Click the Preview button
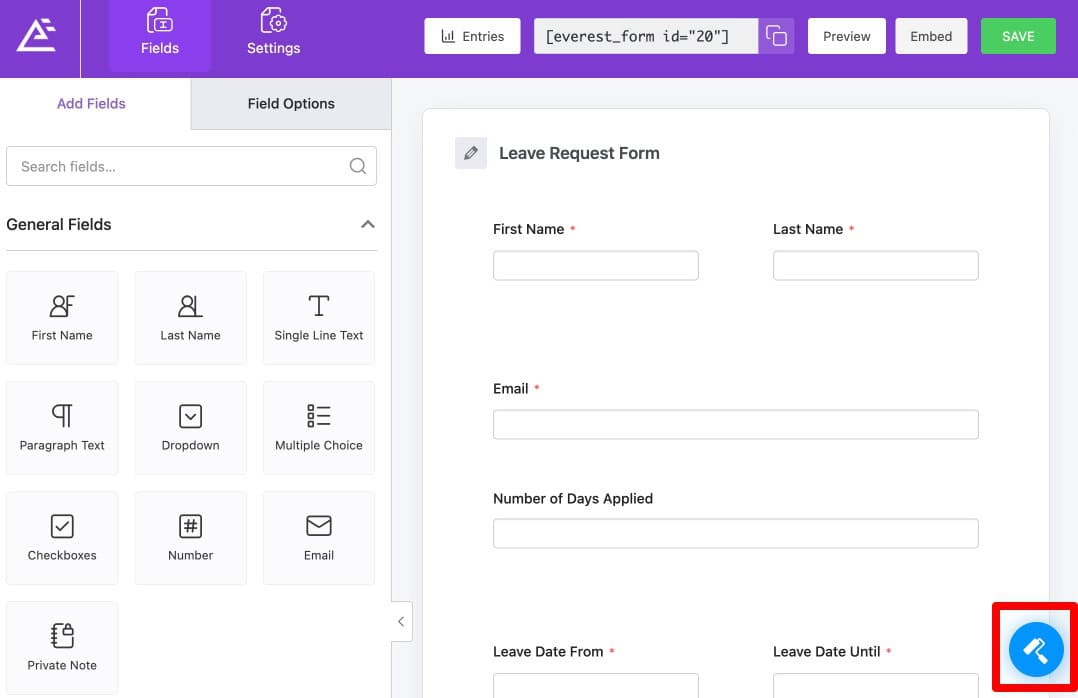The height and width of the screenshot is (698, 1078). click(x=846, y=36)
